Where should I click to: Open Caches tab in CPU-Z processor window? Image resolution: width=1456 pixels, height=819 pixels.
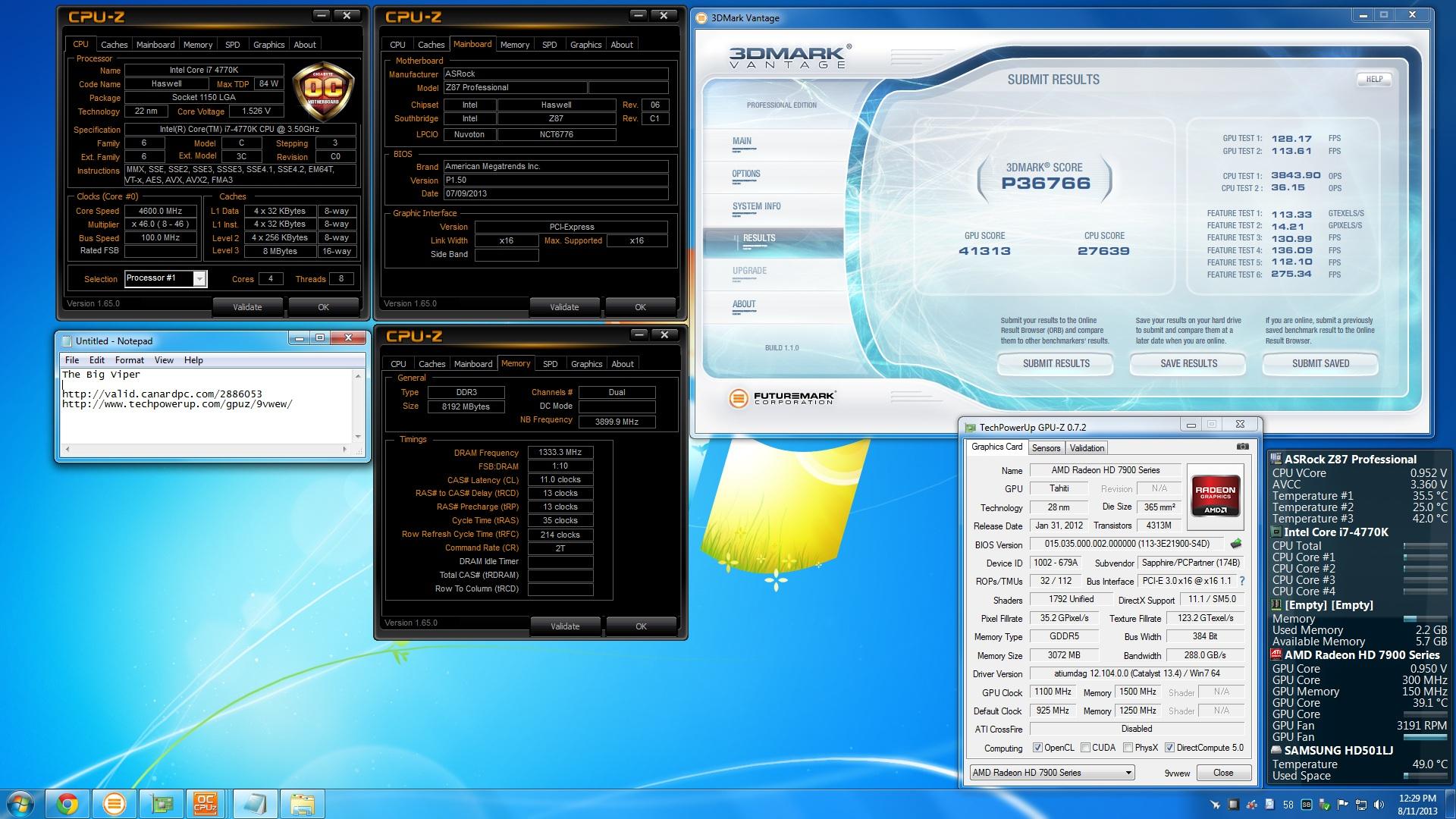(x=115, y=45)
